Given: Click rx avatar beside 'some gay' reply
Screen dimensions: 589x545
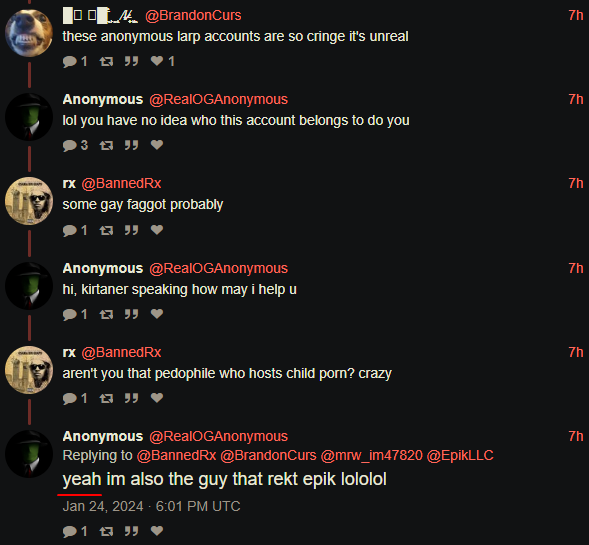Looking at the screenshot, I should click(x=29, y=201).
